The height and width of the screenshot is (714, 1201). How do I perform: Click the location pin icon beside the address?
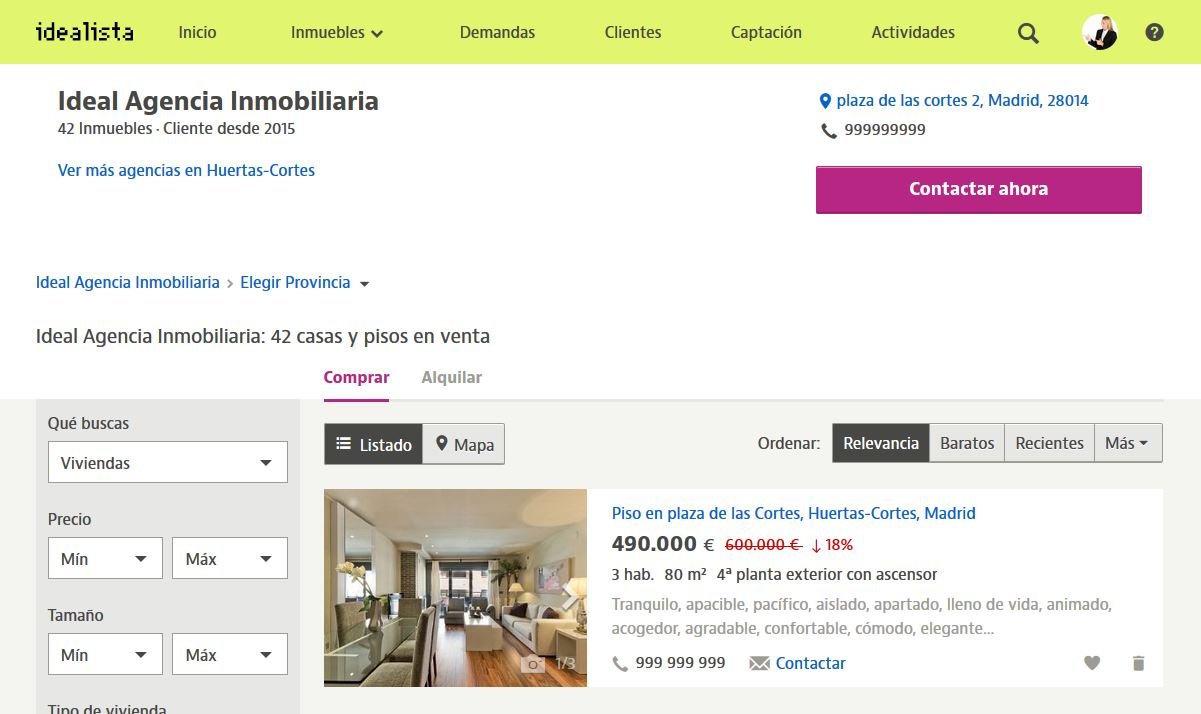tap(825, 100)
